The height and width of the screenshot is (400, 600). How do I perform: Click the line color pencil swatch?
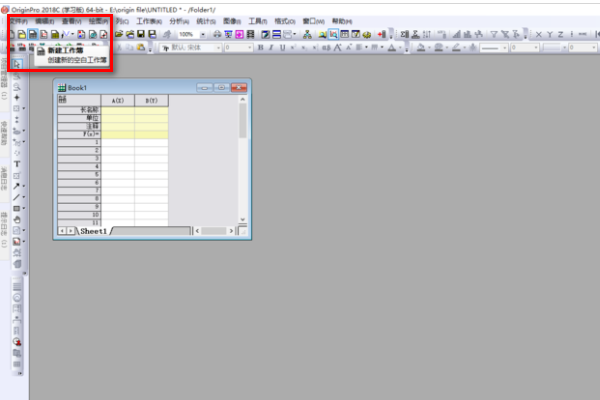(456, 48)
